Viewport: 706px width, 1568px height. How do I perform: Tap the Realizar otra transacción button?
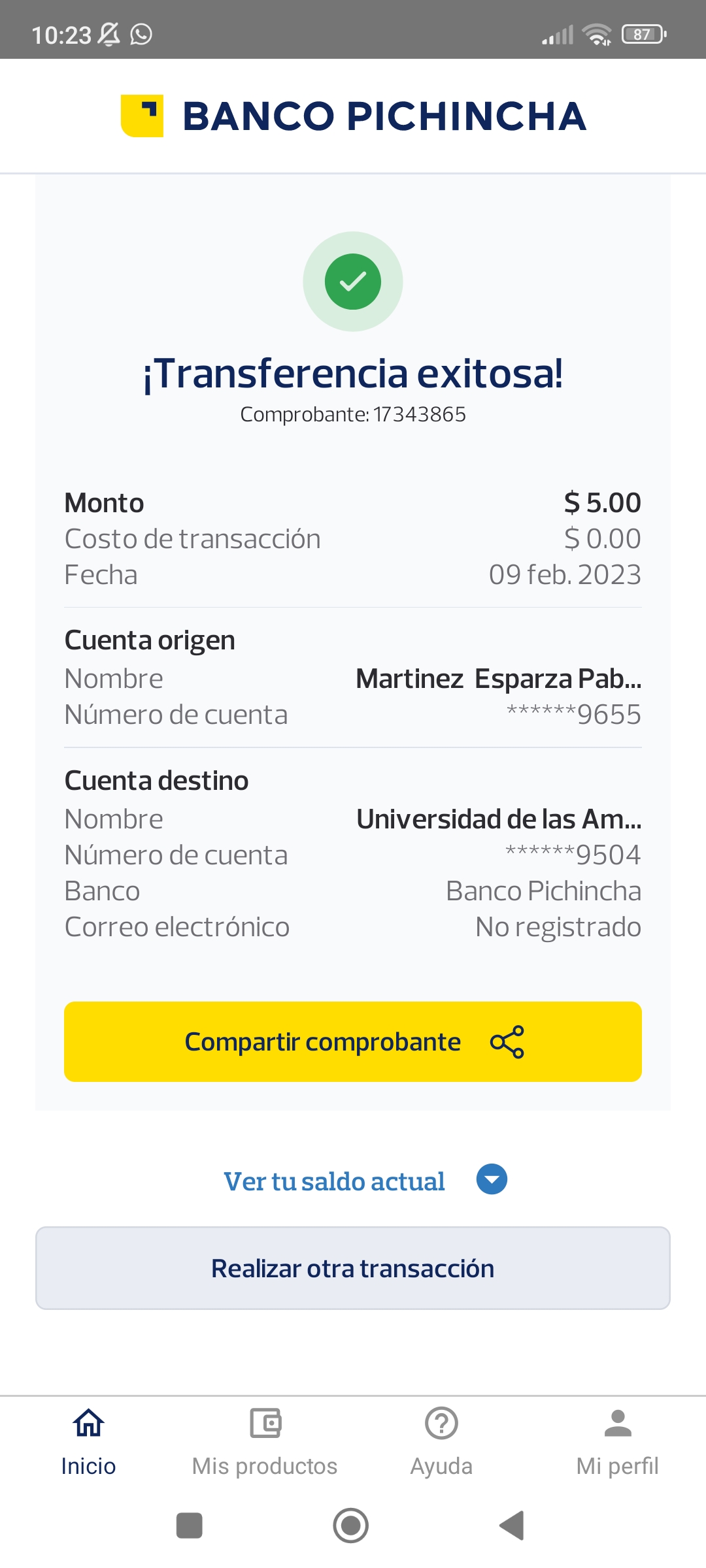click(x=353, y=1268)
